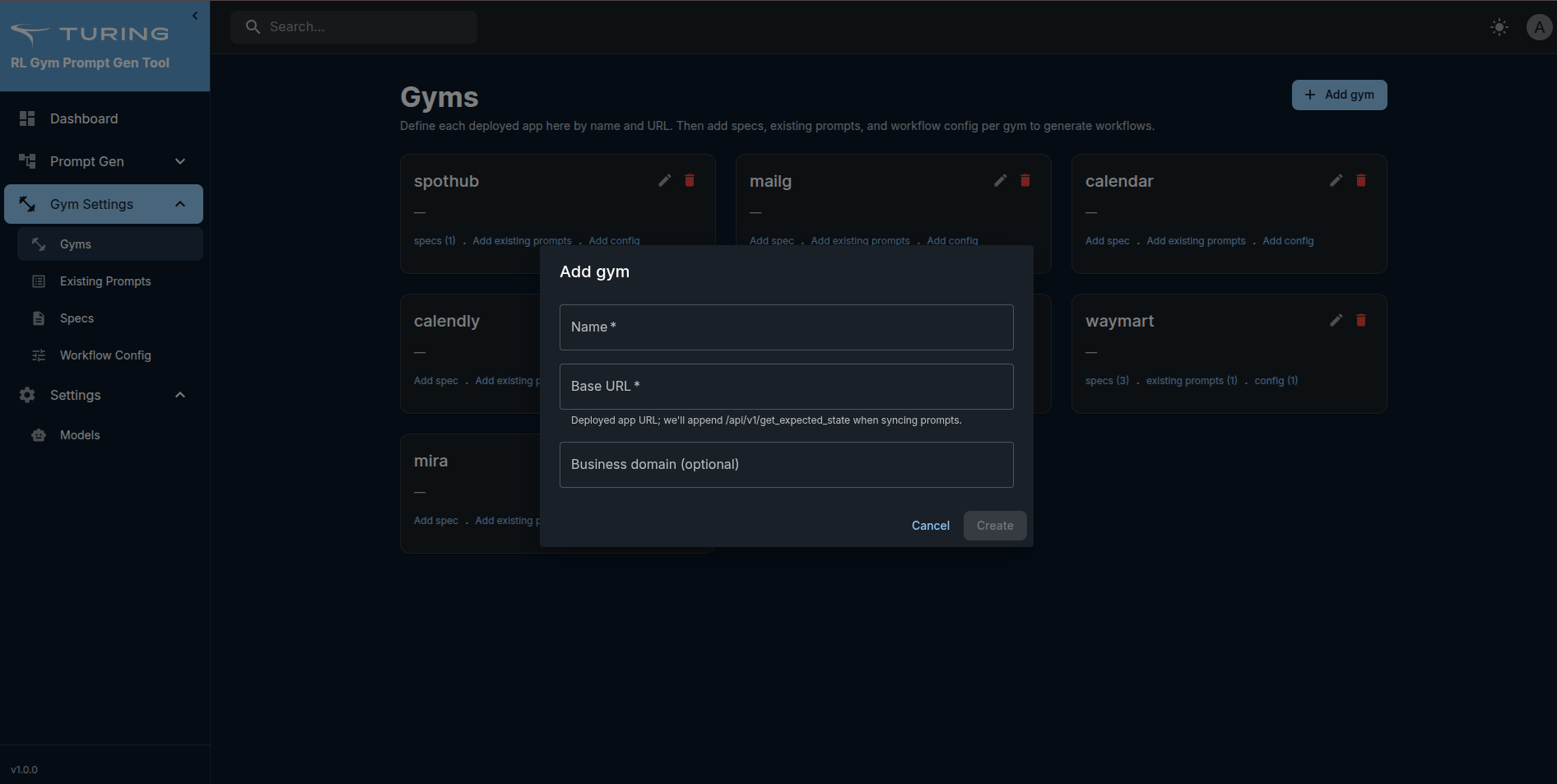Toggle the light/dark theme with the sun icon
1557x784 pixels.
coord(1499,26)
